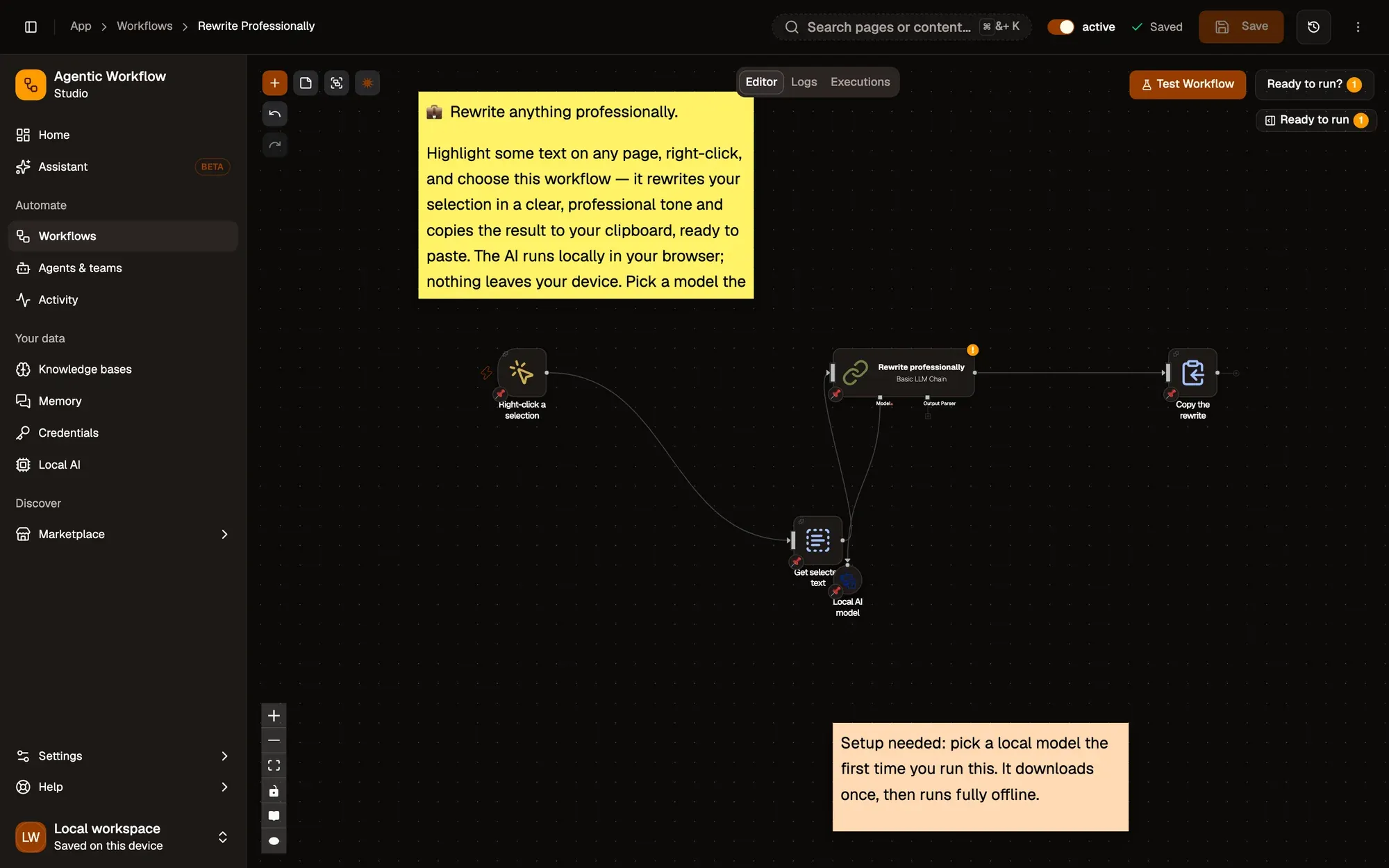
Task: Go to App breadcrumb link
Action: pyautogui.click(x=81, y=26)
